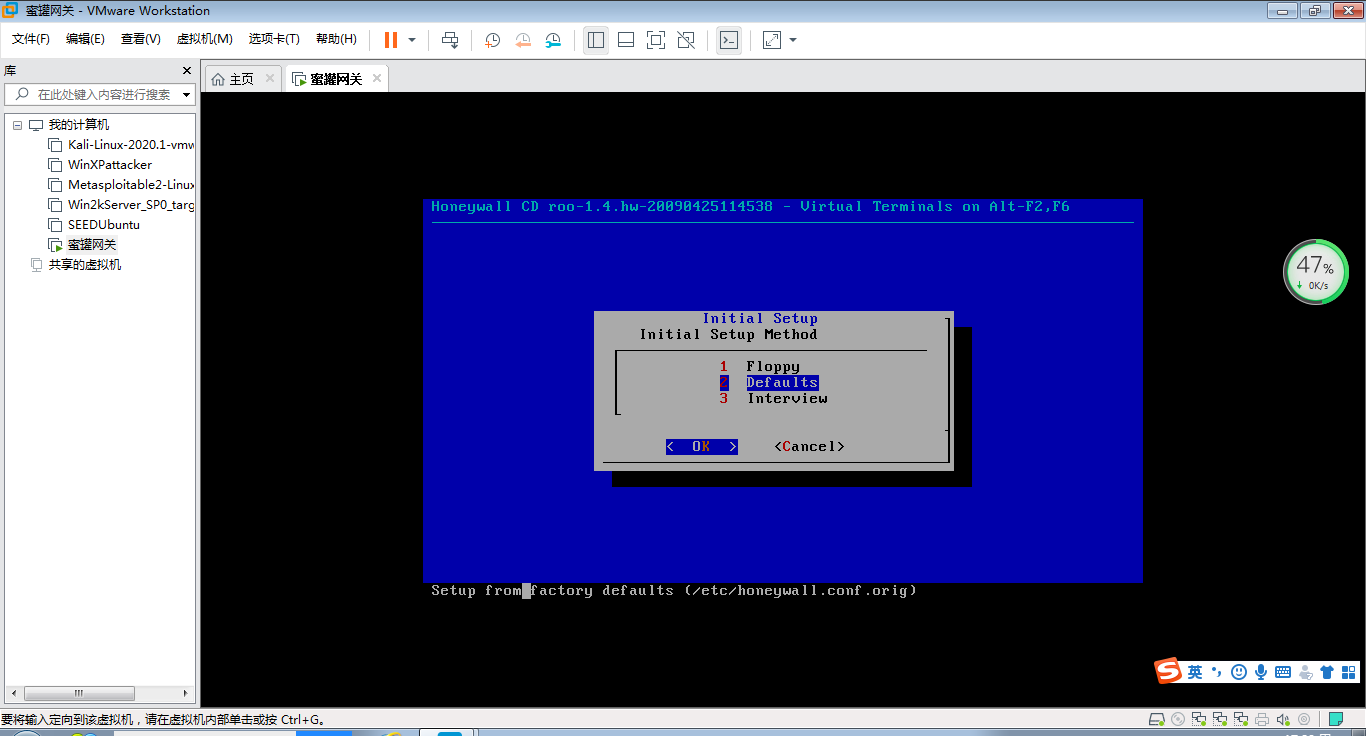Select 共享的虚拟机 in the library tree
The width and height of the screenshot is (1366, 736).
click(85, 265)
